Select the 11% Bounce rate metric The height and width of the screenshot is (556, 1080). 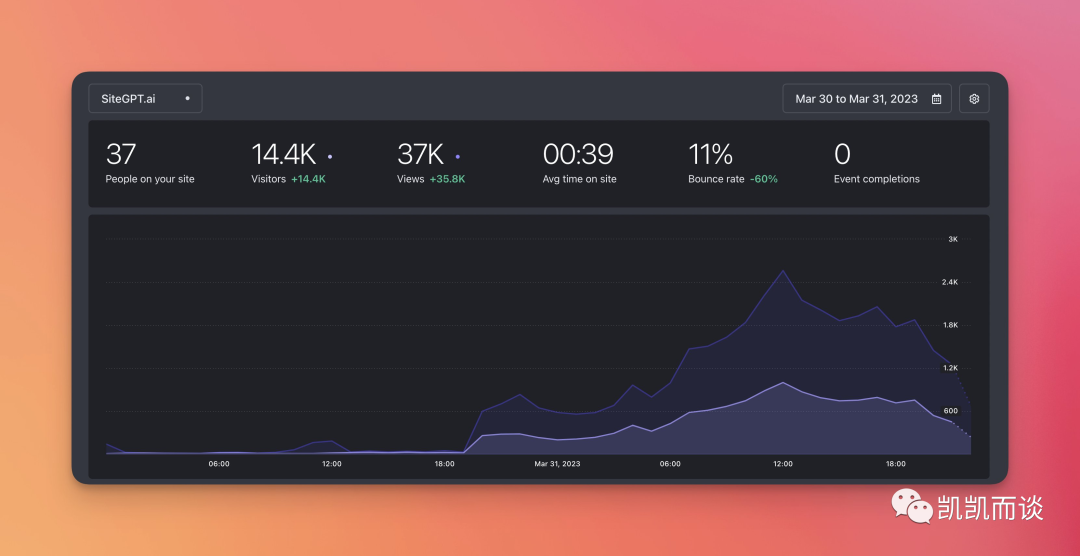coord(733,163)
